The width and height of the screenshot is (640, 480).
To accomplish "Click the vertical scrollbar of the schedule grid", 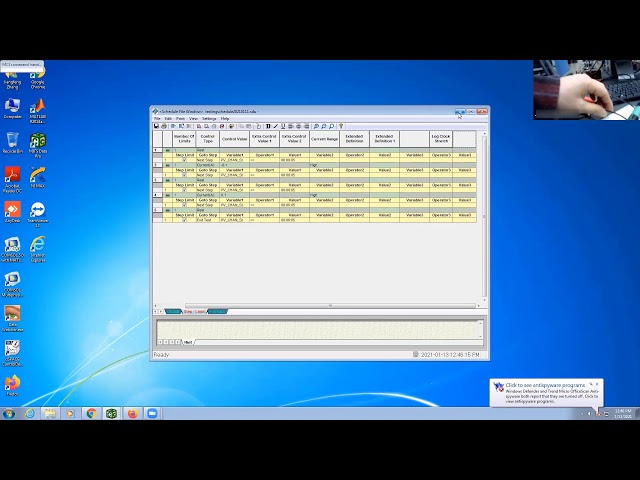I will 484,216.
